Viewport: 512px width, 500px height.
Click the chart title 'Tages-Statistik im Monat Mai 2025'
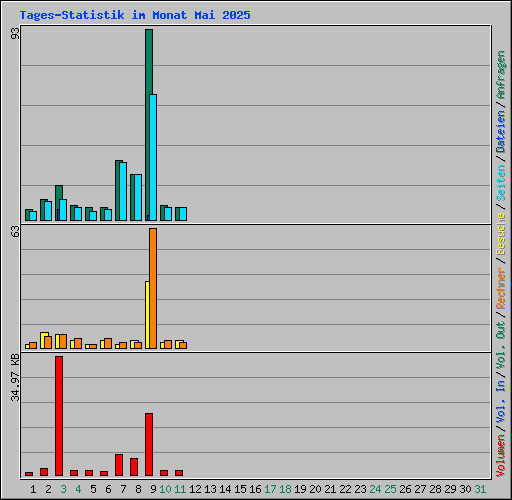(135, 15)
